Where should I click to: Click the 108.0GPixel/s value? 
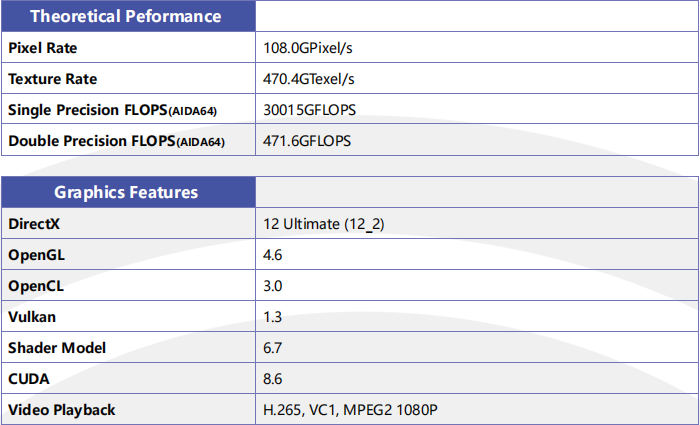point(308,48)
